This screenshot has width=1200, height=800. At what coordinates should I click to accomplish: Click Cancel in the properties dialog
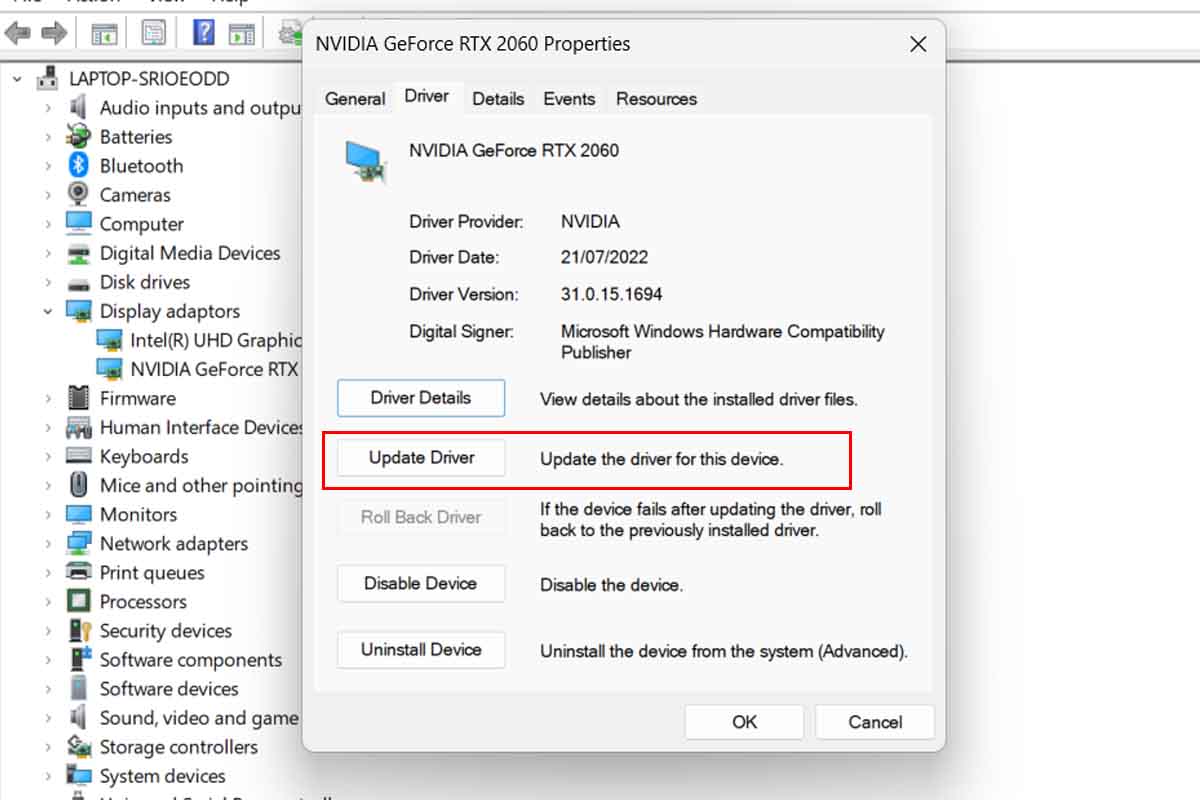875,722
